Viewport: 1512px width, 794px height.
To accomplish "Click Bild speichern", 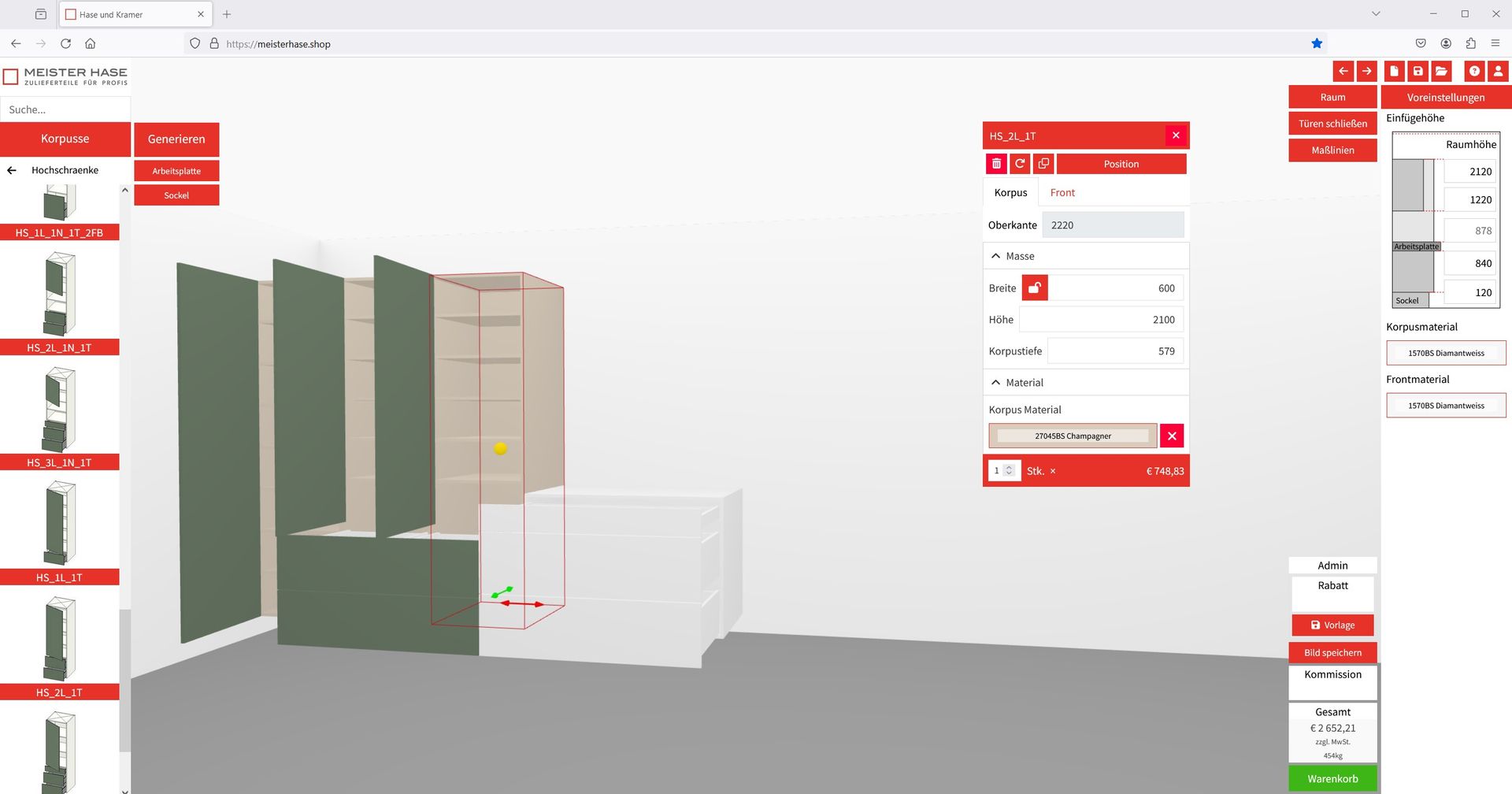I will (1332, 652).
